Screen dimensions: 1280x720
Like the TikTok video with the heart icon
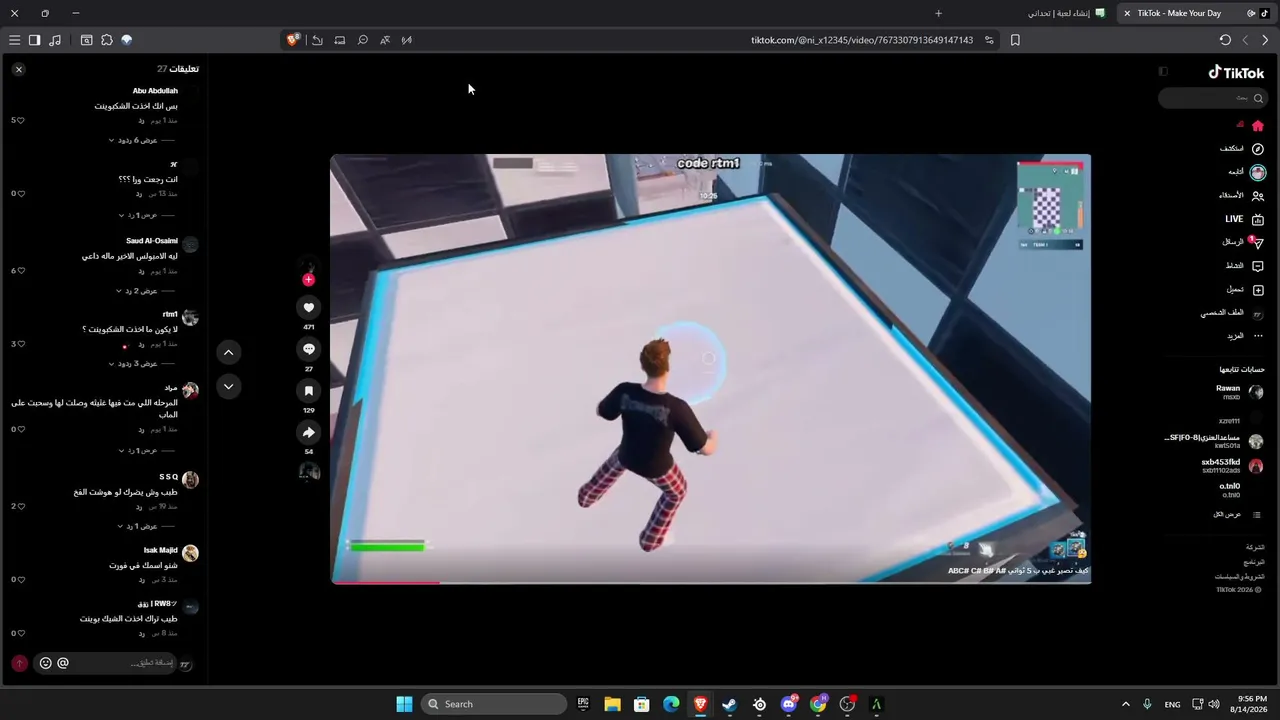tap(309, 307)
